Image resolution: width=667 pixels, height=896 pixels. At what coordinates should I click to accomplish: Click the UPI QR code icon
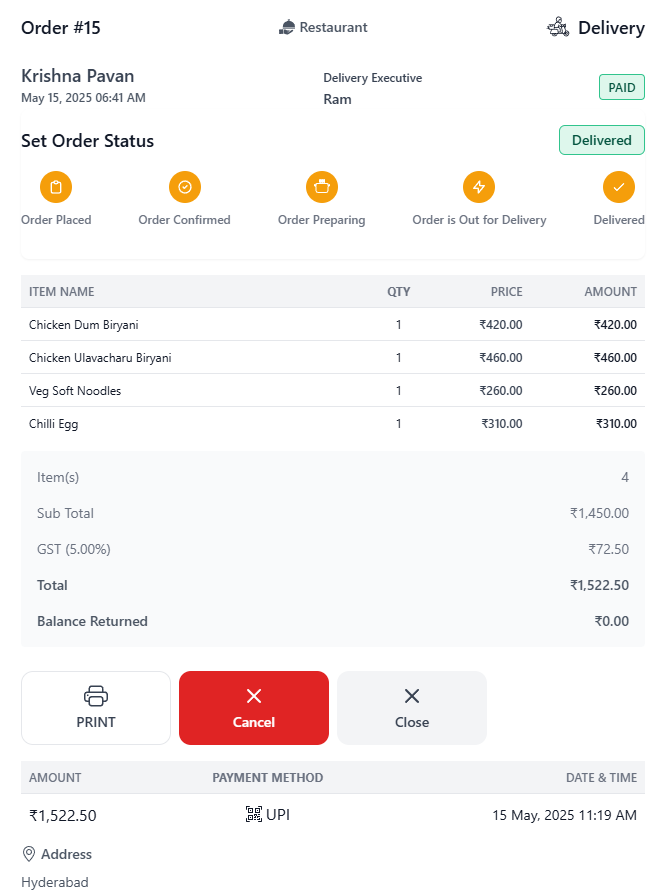click(254, 814)
